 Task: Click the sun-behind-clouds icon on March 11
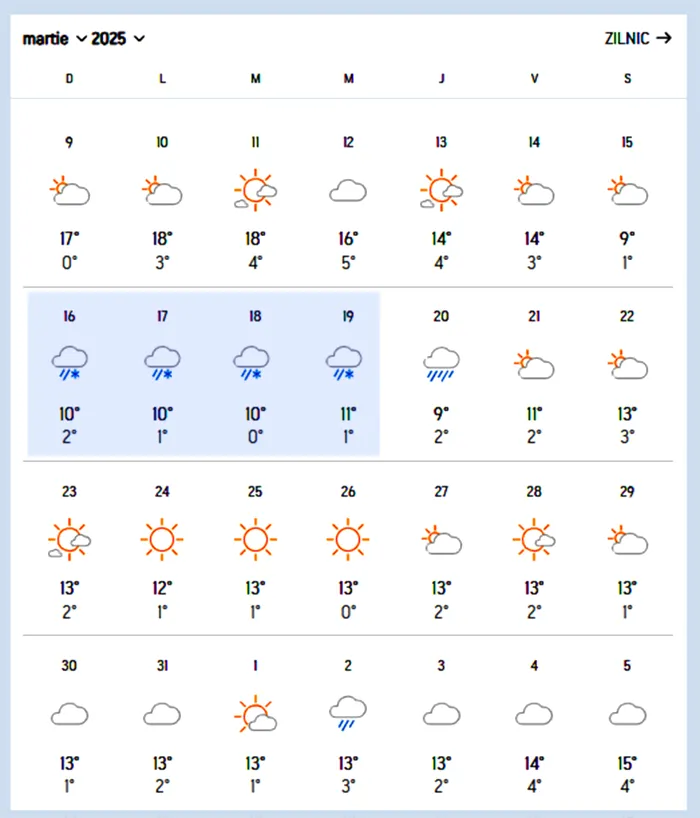[255, 190]
